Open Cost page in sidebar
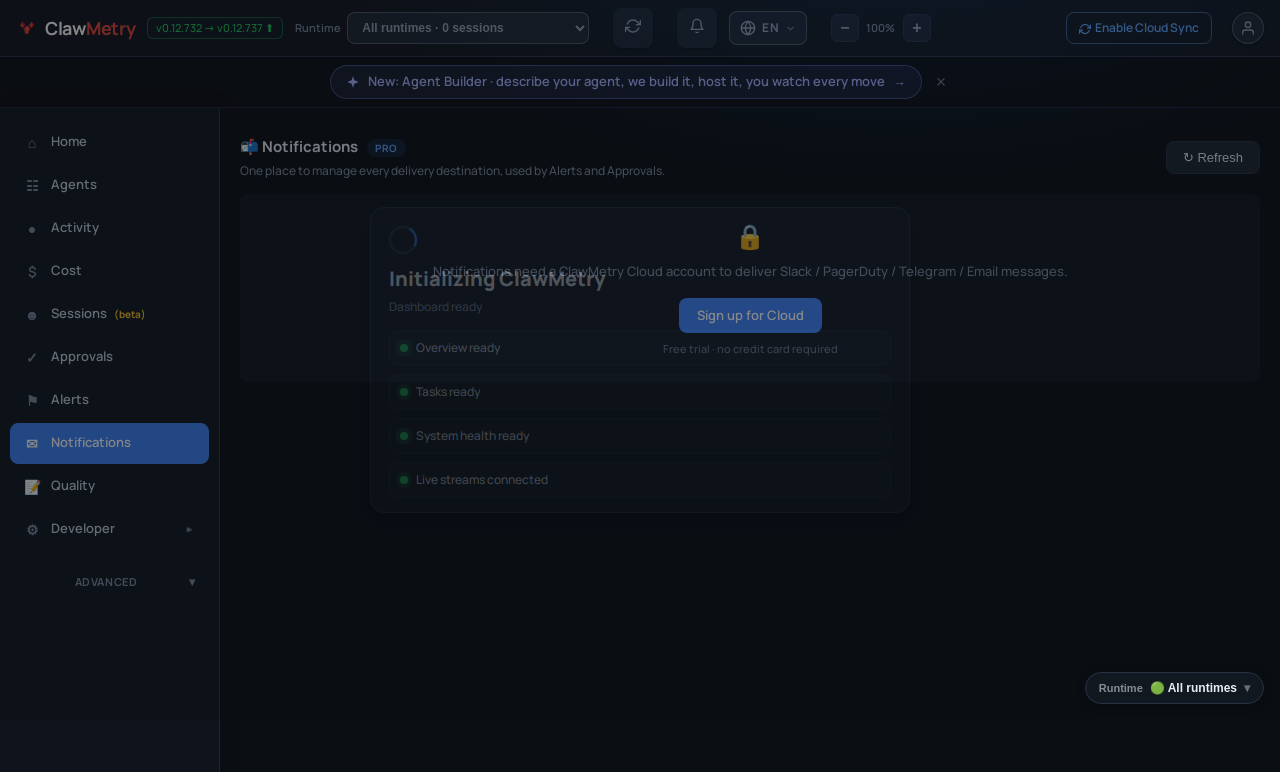Screen dimensions: 1280x772 click(109, 271)
